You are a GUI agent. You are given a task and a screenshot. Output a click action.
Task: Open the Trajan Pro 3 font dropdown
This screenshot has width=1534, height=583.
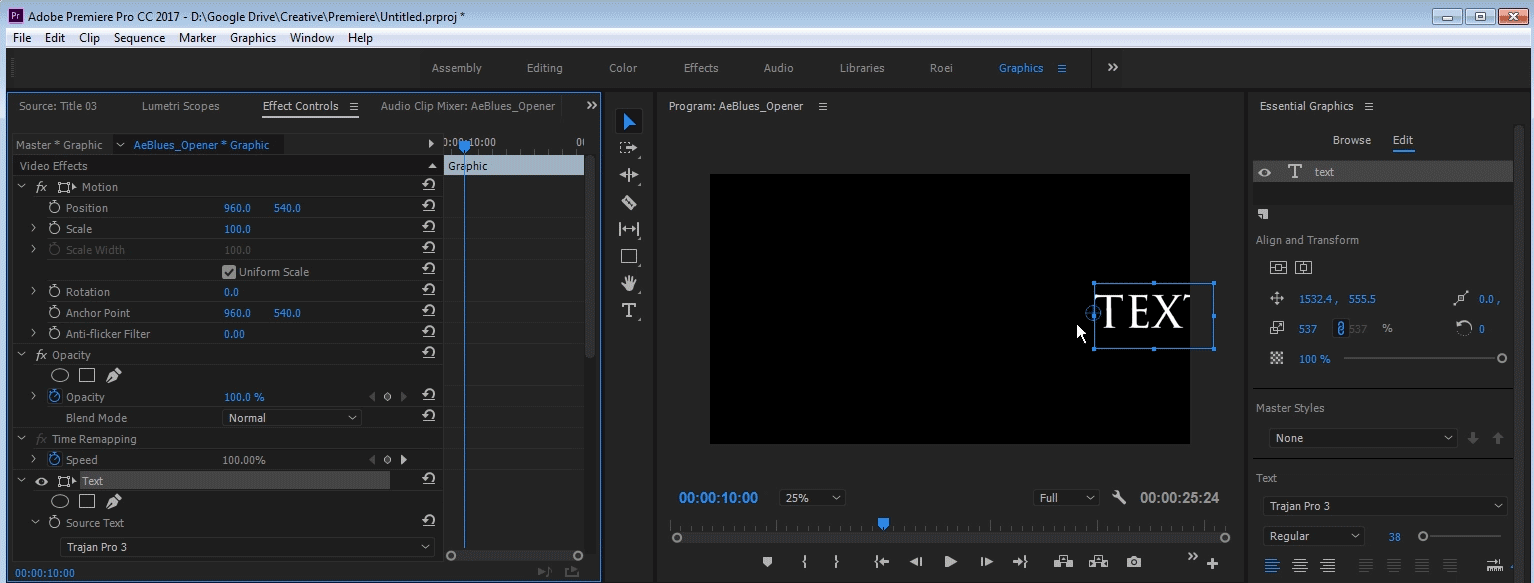pyautogui.click(x=1384, y=506)
